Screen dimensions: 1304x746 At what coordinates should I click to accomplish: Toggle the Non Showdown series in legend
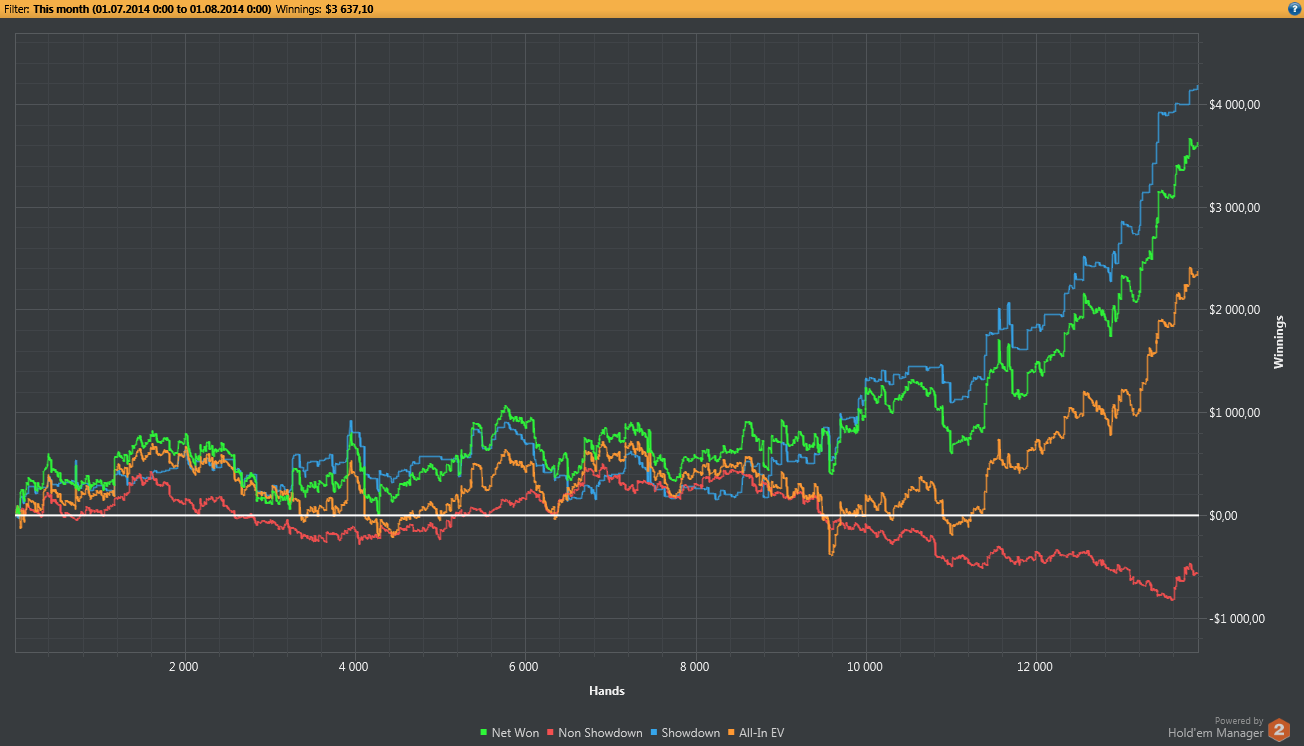click(597, 733)
